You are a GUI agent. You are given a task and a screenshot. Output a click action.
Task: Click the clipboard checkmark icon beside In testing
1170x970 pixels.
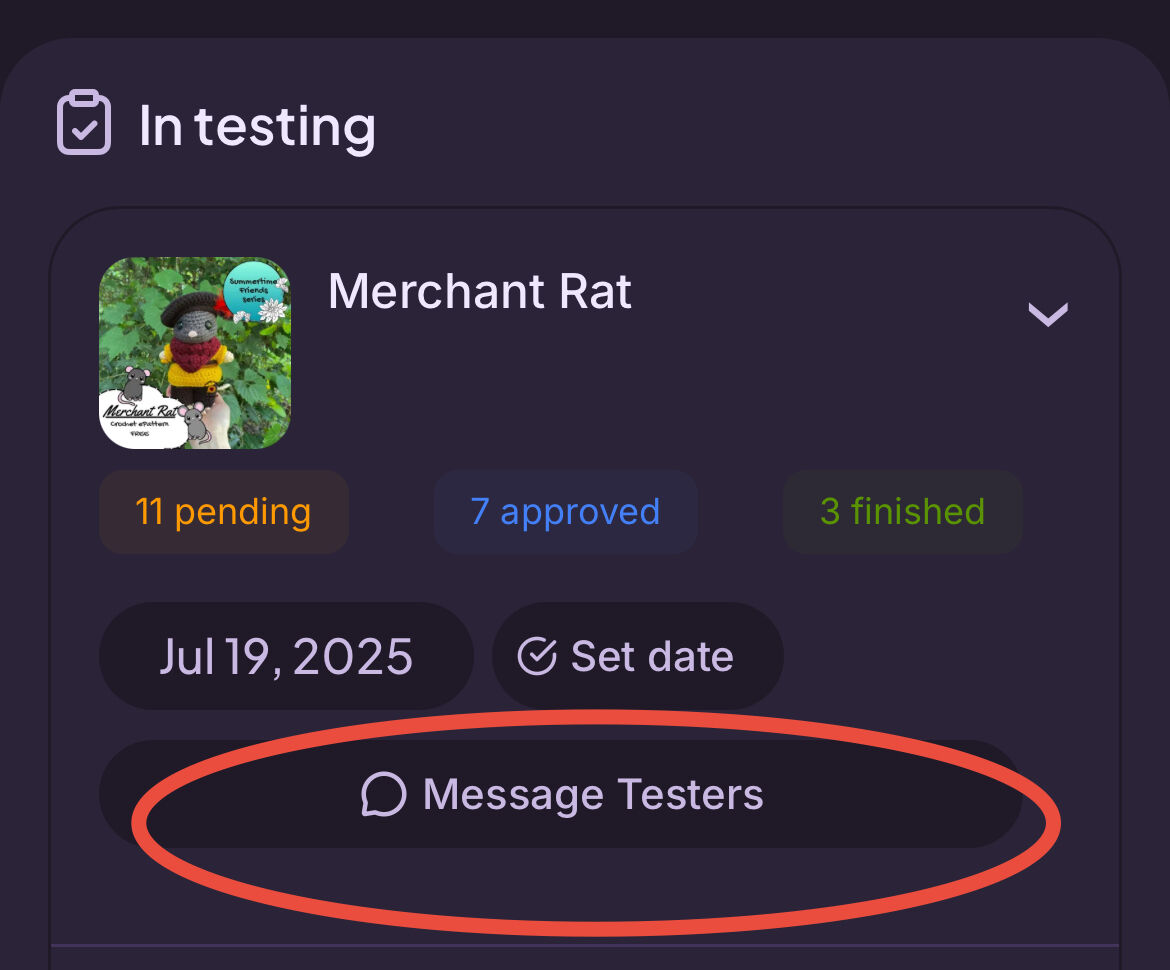(x=84, y=122)
